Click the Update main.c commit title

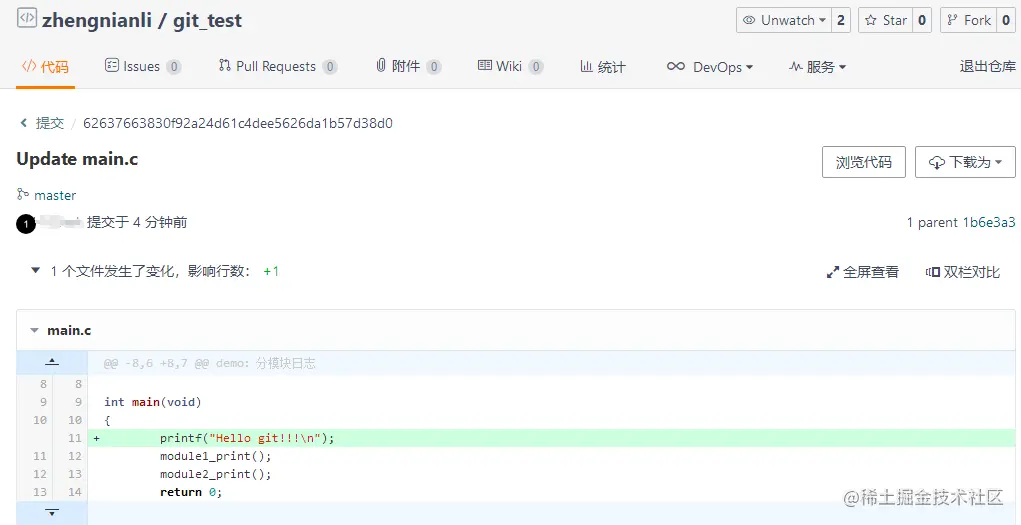(77, 160)
